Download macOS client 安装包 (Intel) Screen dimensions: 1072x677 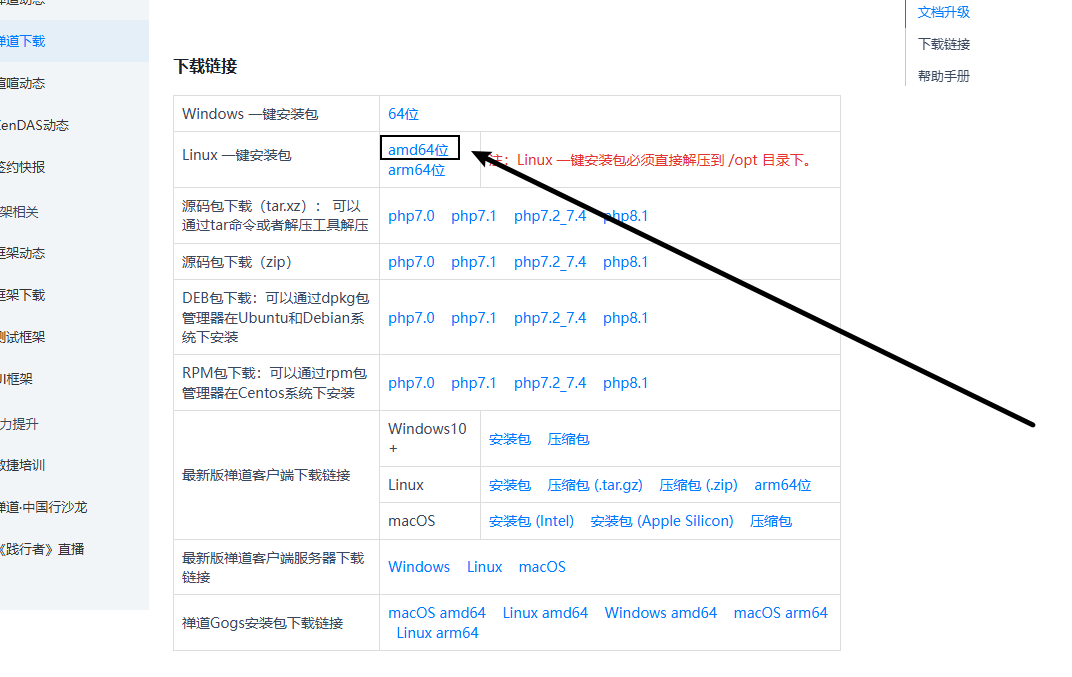point(531,521)
